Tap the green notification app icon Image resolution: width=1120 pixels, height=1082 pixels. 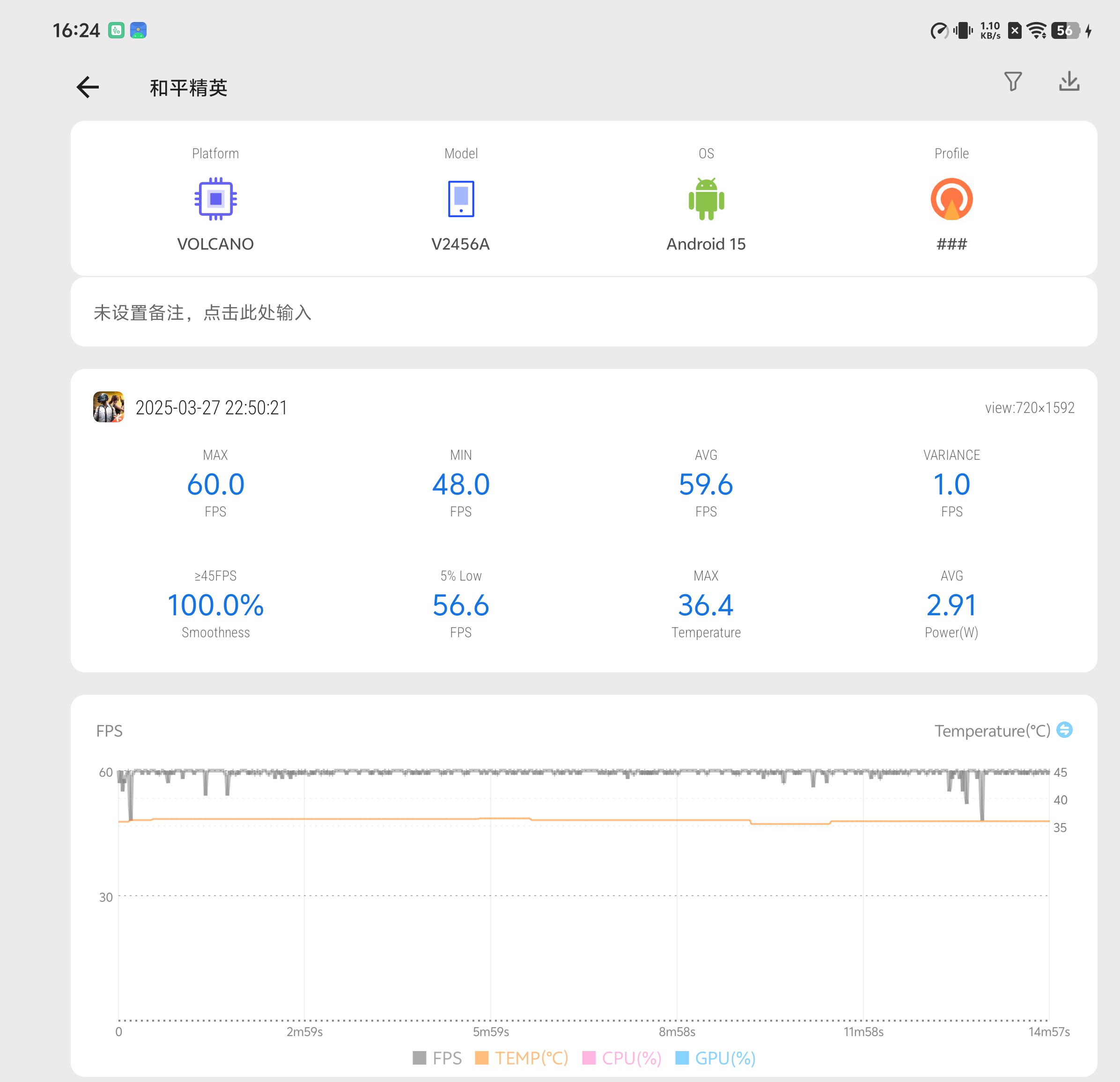(x=117, y=30)
